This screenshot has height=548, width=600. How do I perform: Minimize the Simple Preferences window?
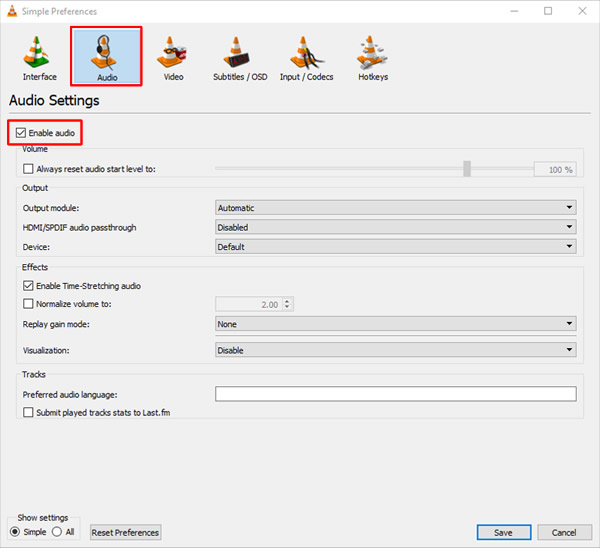pos(514,11)
